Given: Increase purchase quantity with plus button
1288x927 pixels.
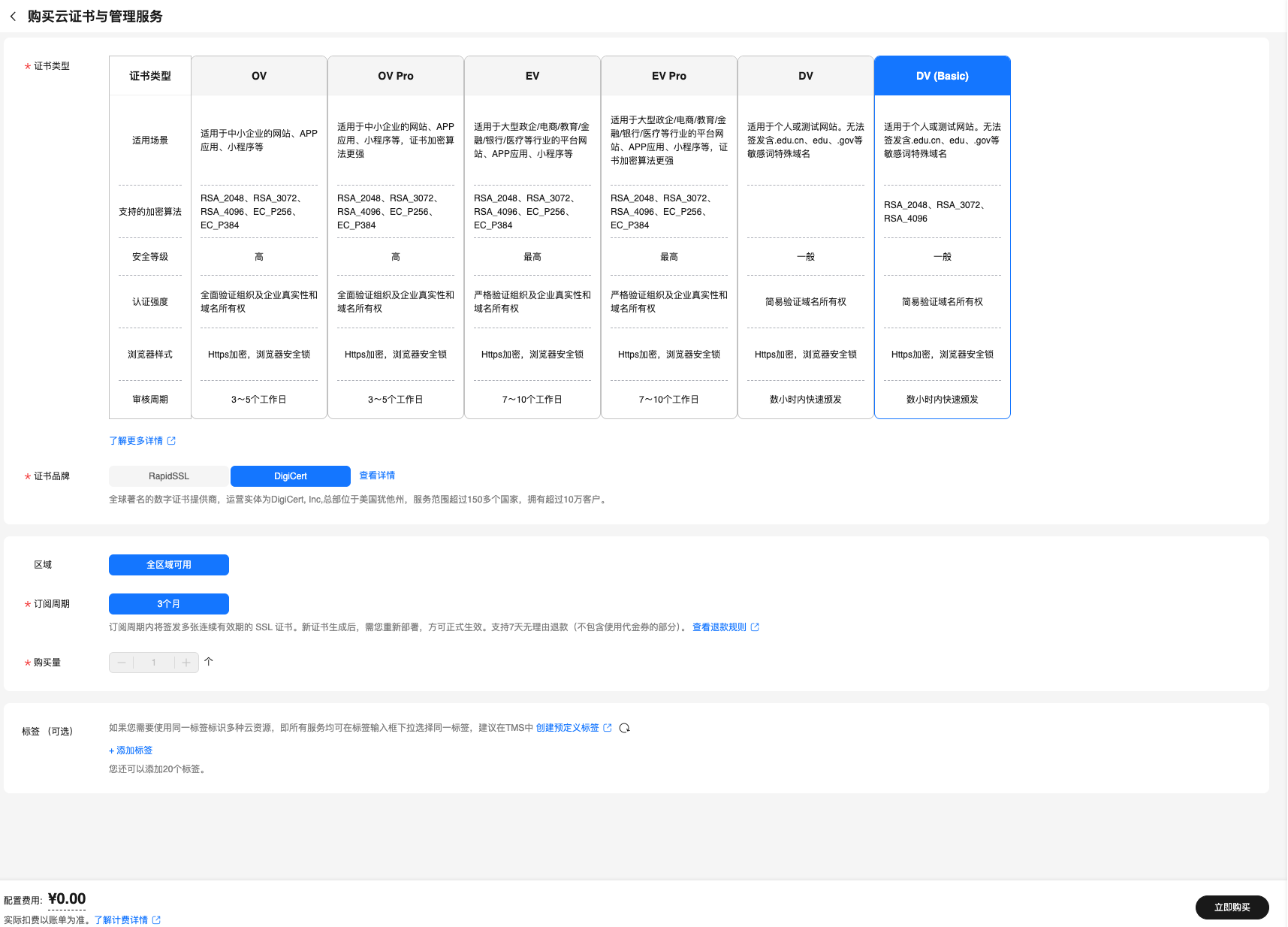Looking at the screenshot, I should [x=186, y=663].
